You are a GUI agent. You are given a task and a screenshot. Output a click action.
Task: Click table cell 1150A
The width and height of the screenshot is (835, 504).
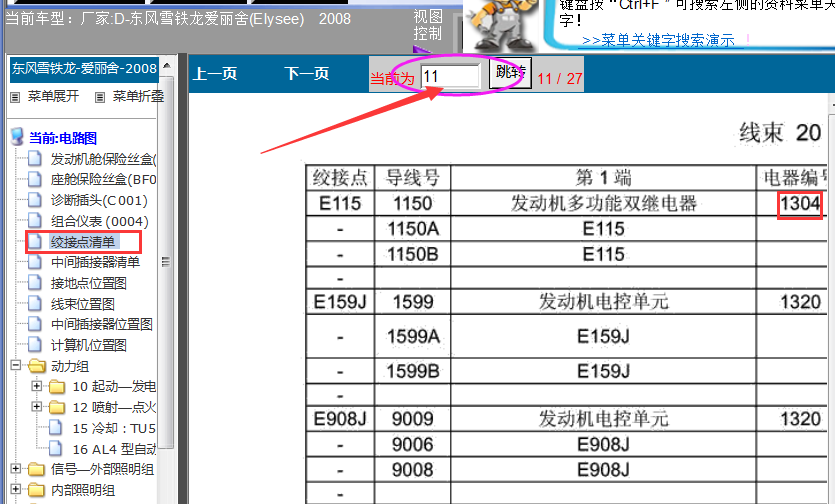coord(413,229)
